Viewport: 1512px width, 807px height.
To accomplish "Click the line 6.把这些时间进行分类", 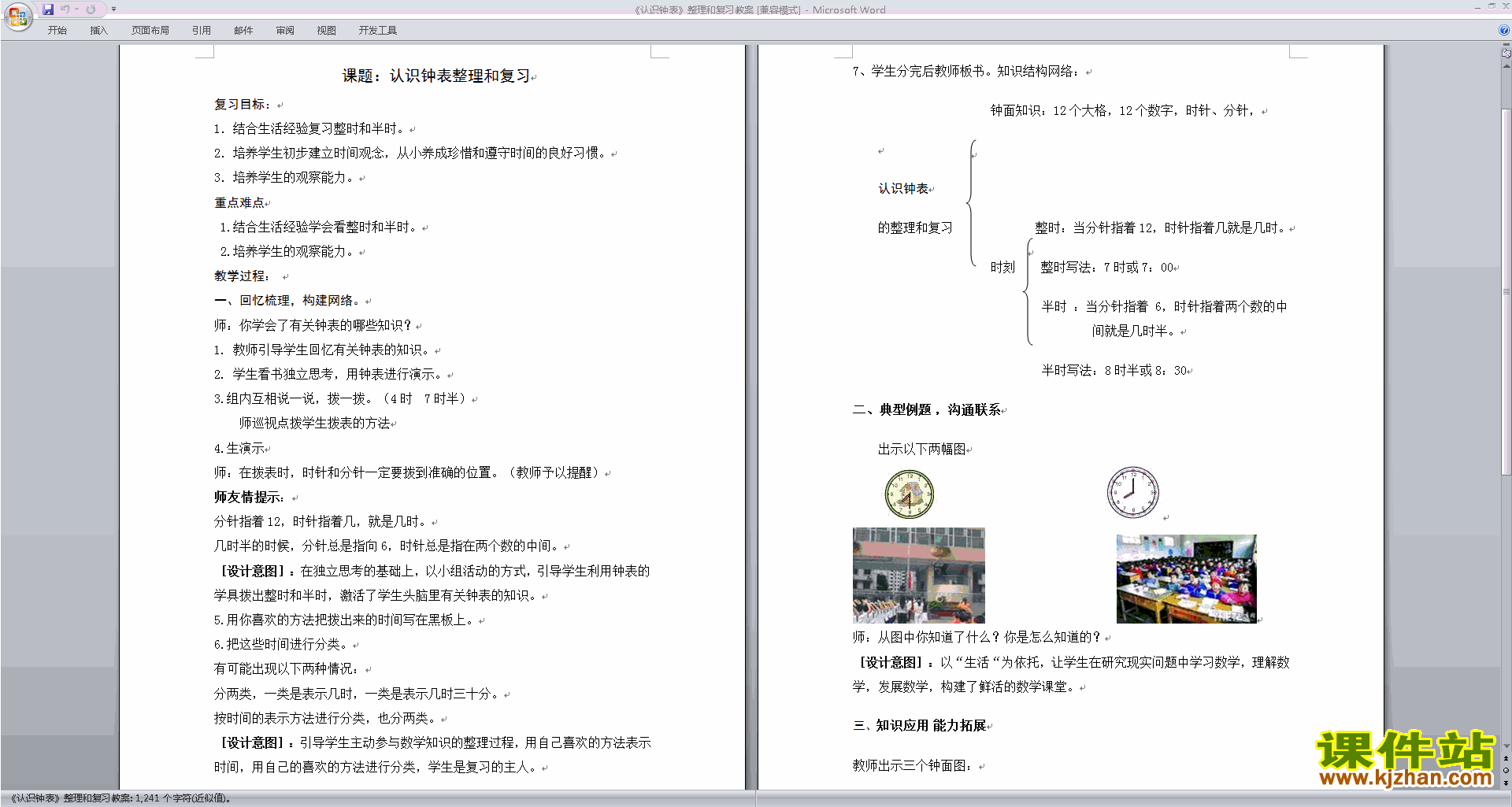I will (x=281, y=645).
